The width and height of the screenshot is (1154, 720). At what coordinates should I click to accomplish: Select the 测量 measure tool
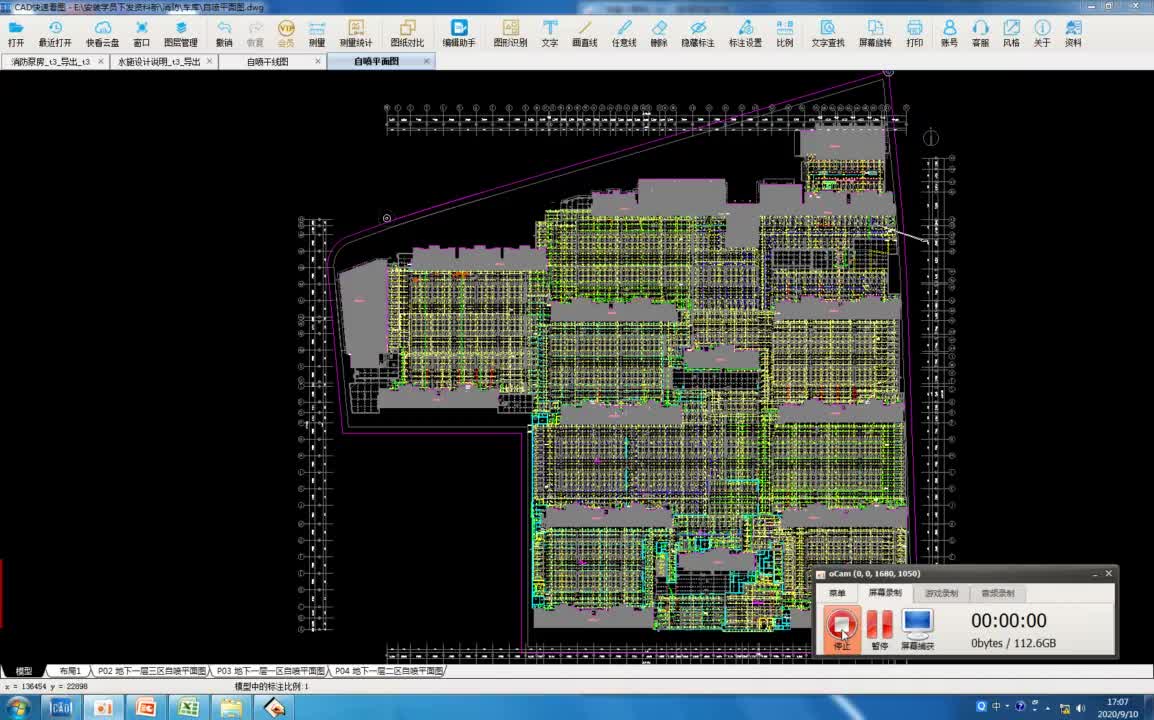316,34
